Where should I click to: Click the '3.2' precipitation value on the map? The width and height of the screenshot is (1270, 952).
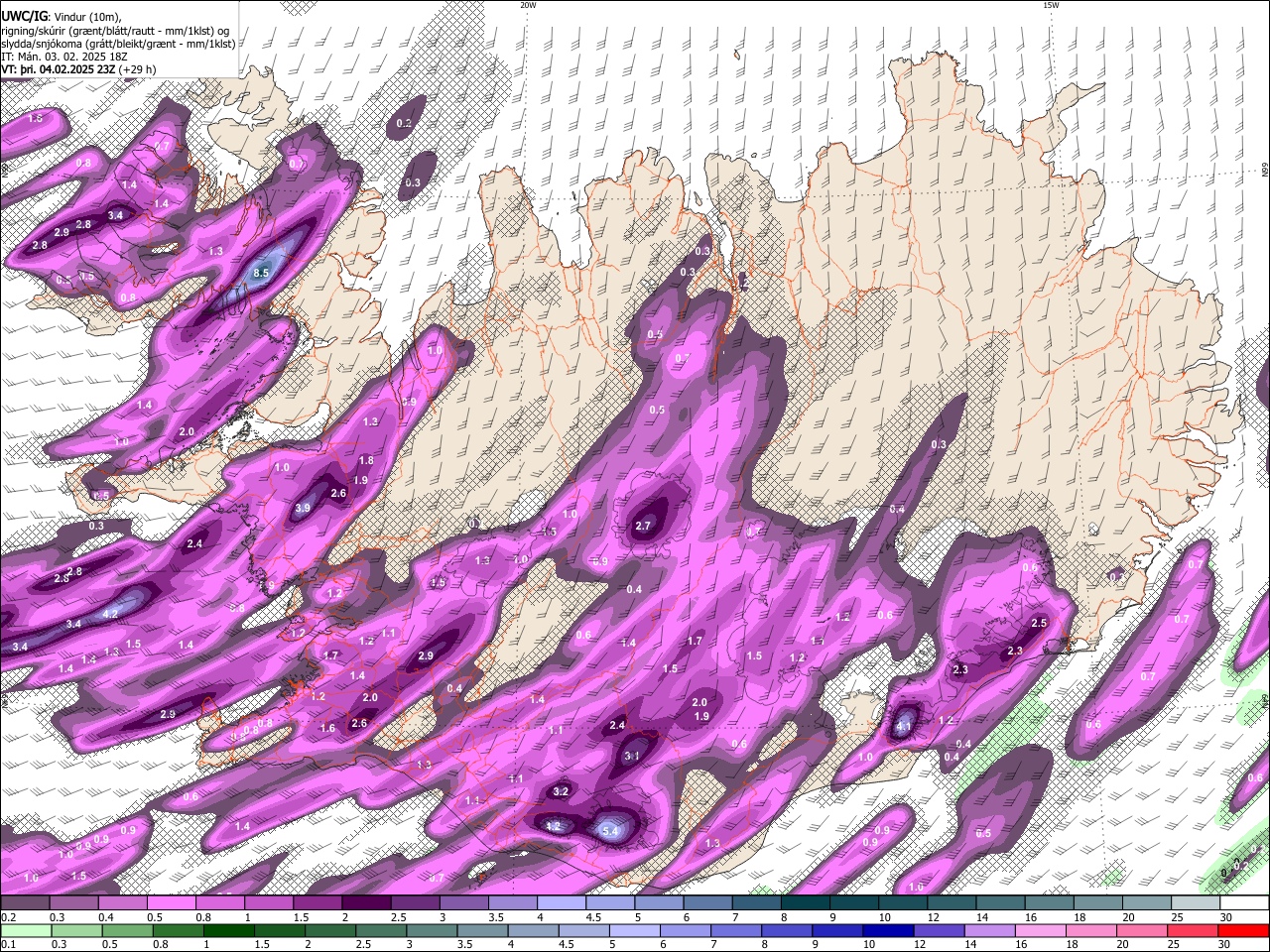[x=561, y=791]
